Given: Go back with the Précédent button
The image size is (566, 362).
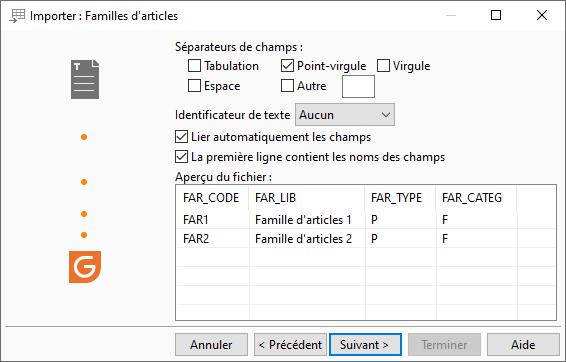Looking at the screenshot, I should tap(290, 345).
